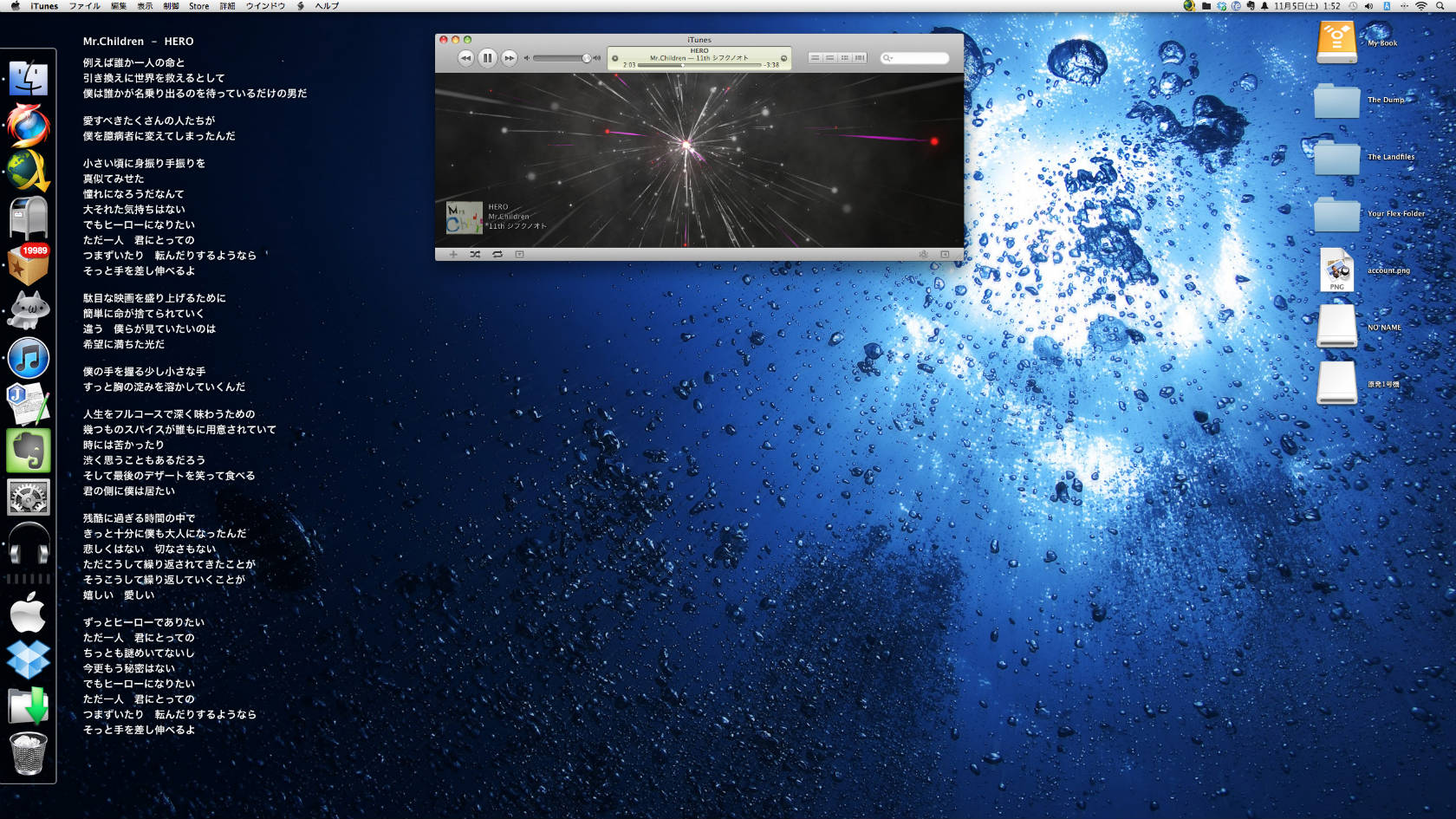Open the cat icon app in the Dock
Viewport: 1456px width, 819px height.
(28, 310)
